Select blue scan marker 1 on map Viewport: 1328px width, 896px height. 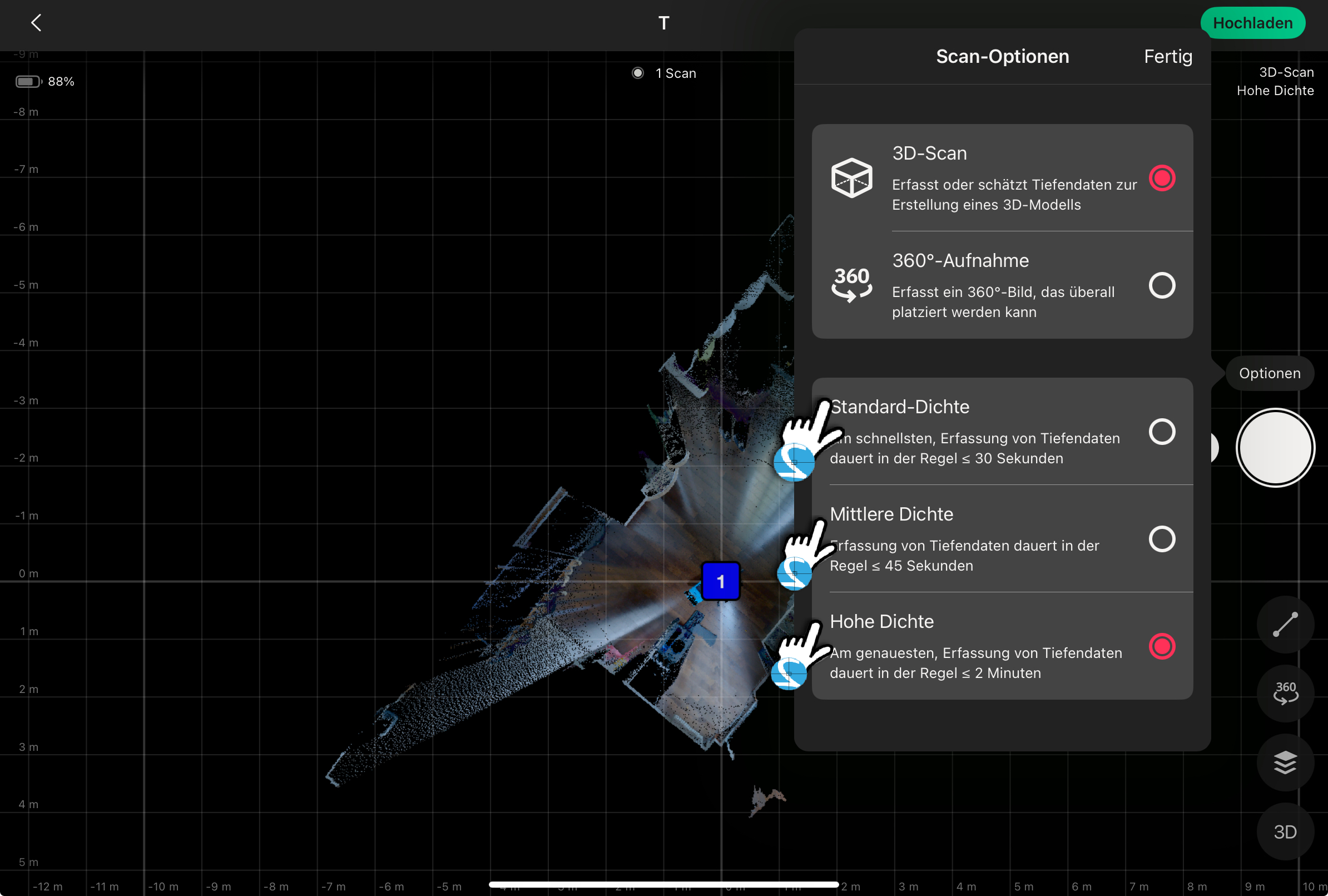[x=720, y=581]
